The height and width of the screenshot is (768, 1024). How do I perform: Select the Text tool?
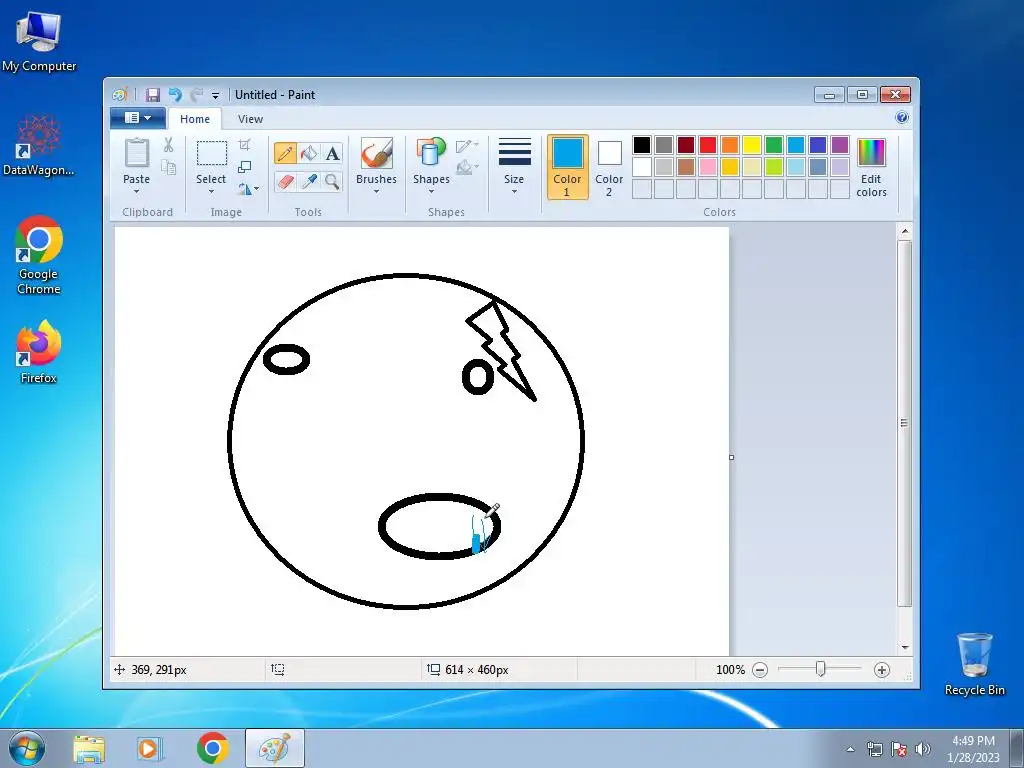pyautogui.click(x=332, y=153)
